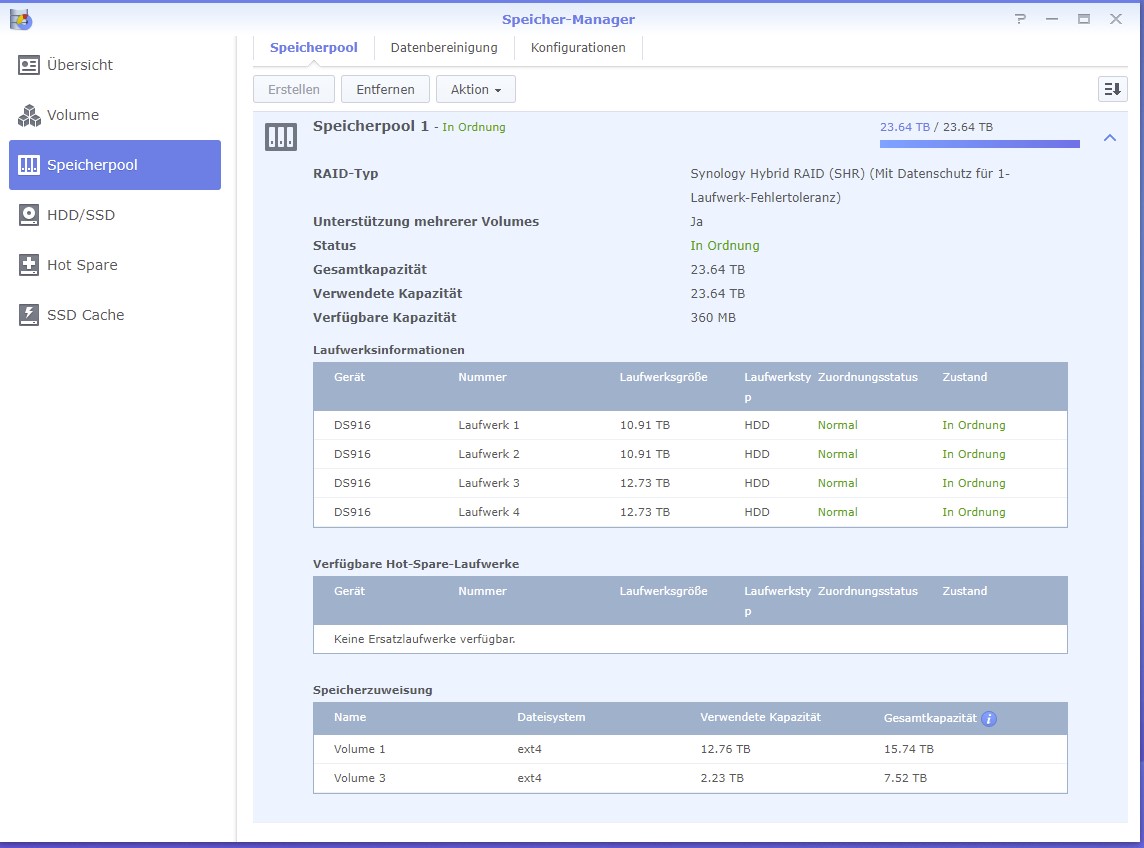
Task: Select the Laufwerk 3 drive row
Action: point(689,483)
